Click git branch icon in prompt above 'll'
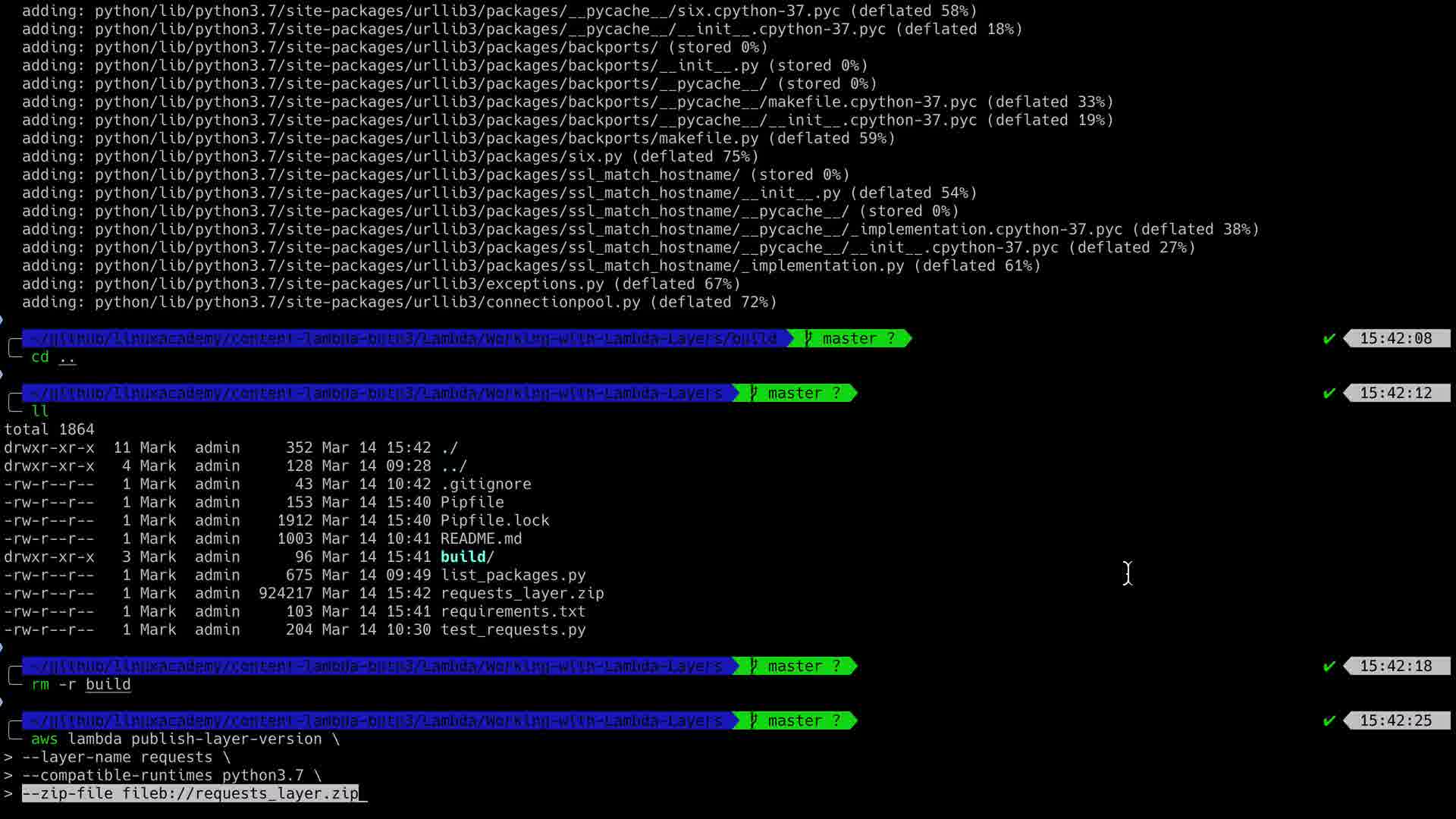 [754, 394]
